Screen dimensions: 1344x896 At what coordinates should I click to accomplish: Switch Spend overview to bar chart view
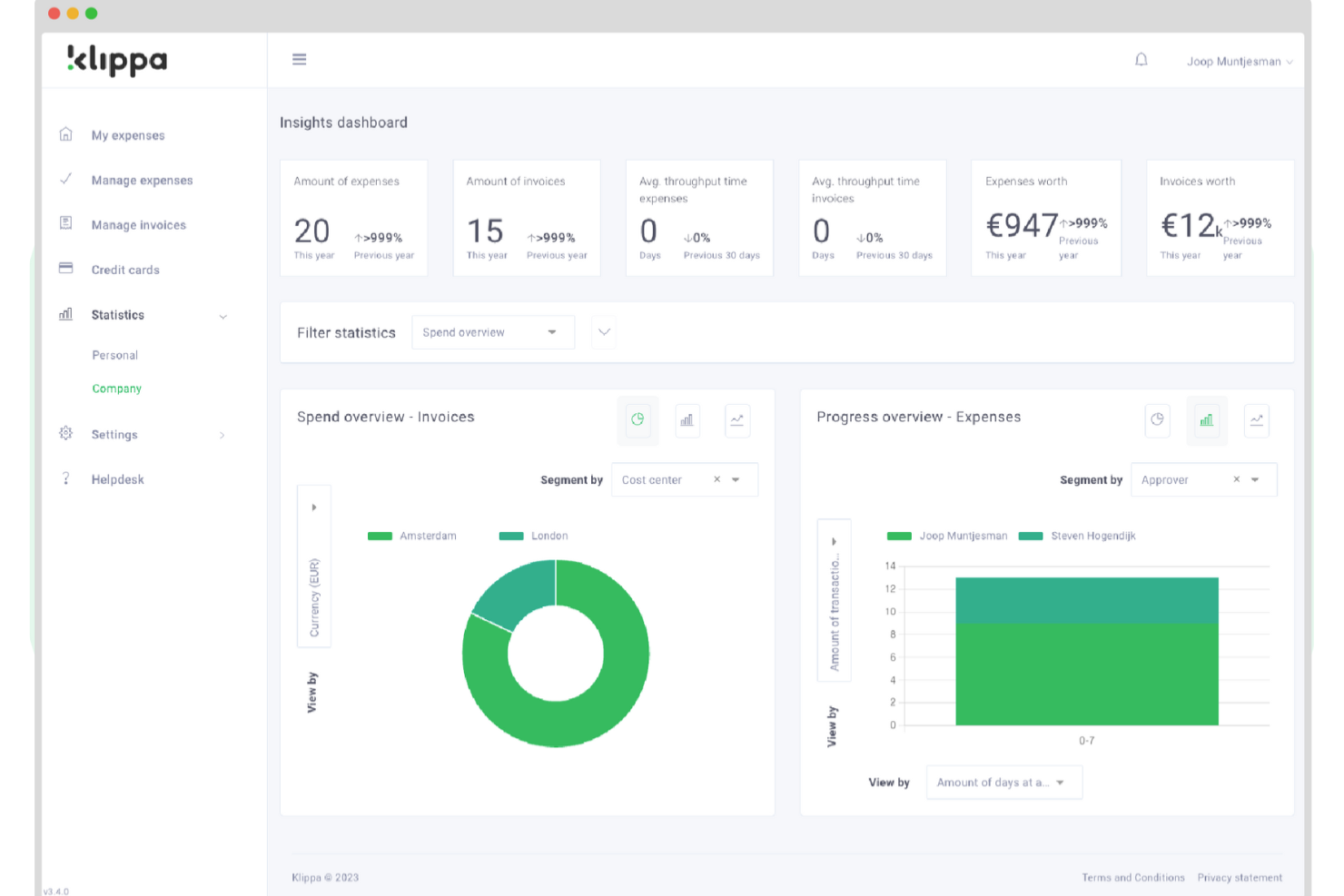[x=687, y=420]
